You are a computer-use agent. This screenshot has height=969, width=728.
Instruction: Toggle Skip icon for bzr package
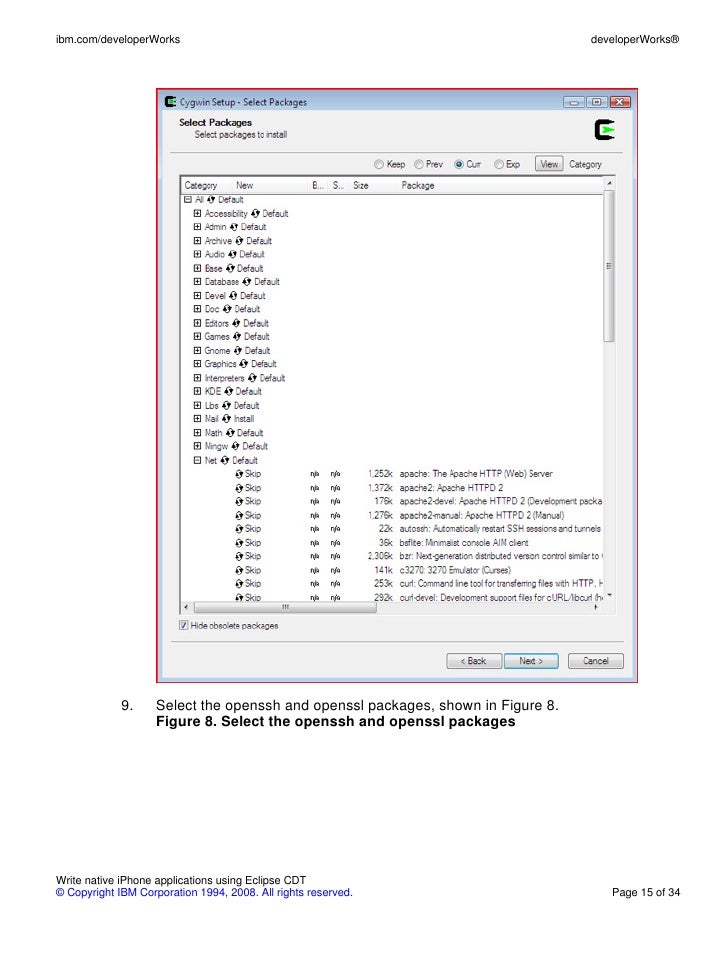[239, 556]
